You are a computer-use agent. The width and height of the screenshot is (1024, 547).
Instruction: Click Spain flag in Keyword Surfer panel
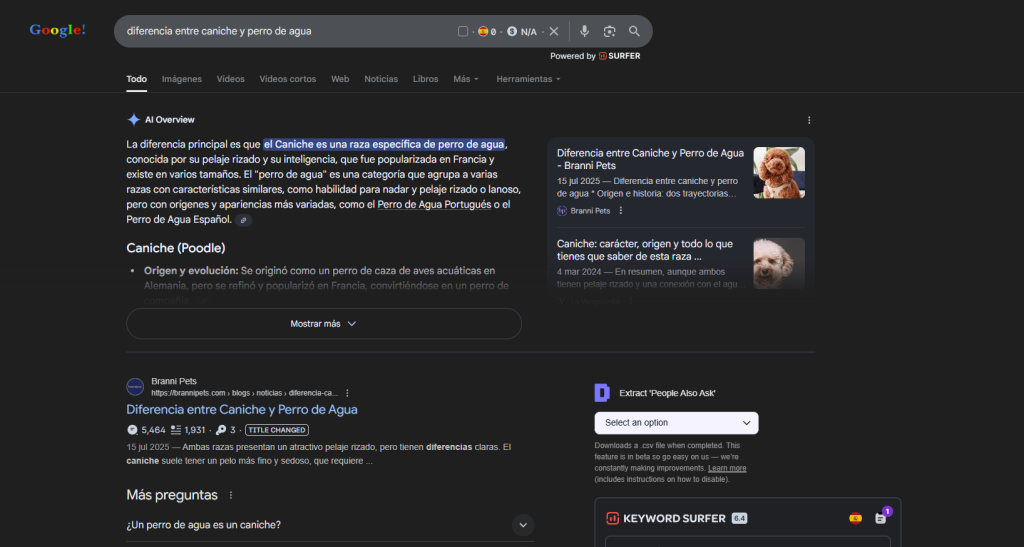856,518
